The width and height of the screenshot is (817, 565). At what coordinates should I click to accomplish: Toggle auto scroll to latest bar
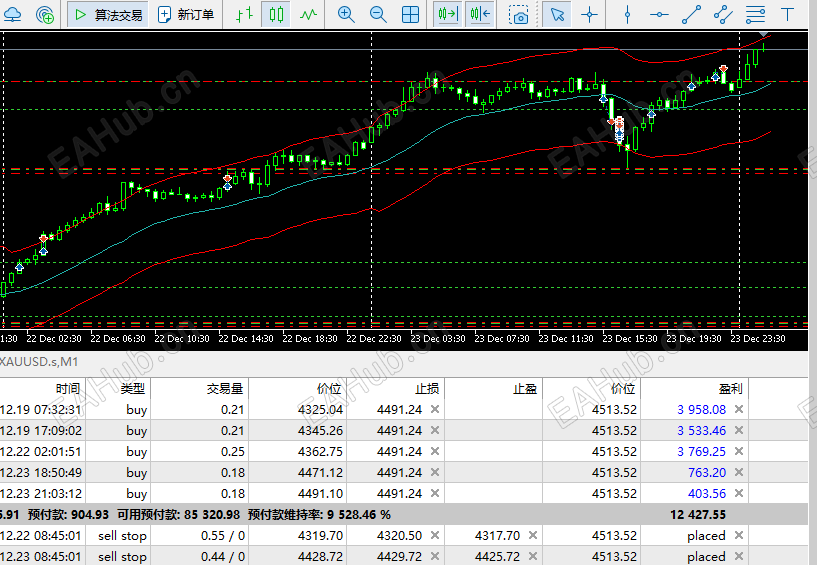(448, 14)
